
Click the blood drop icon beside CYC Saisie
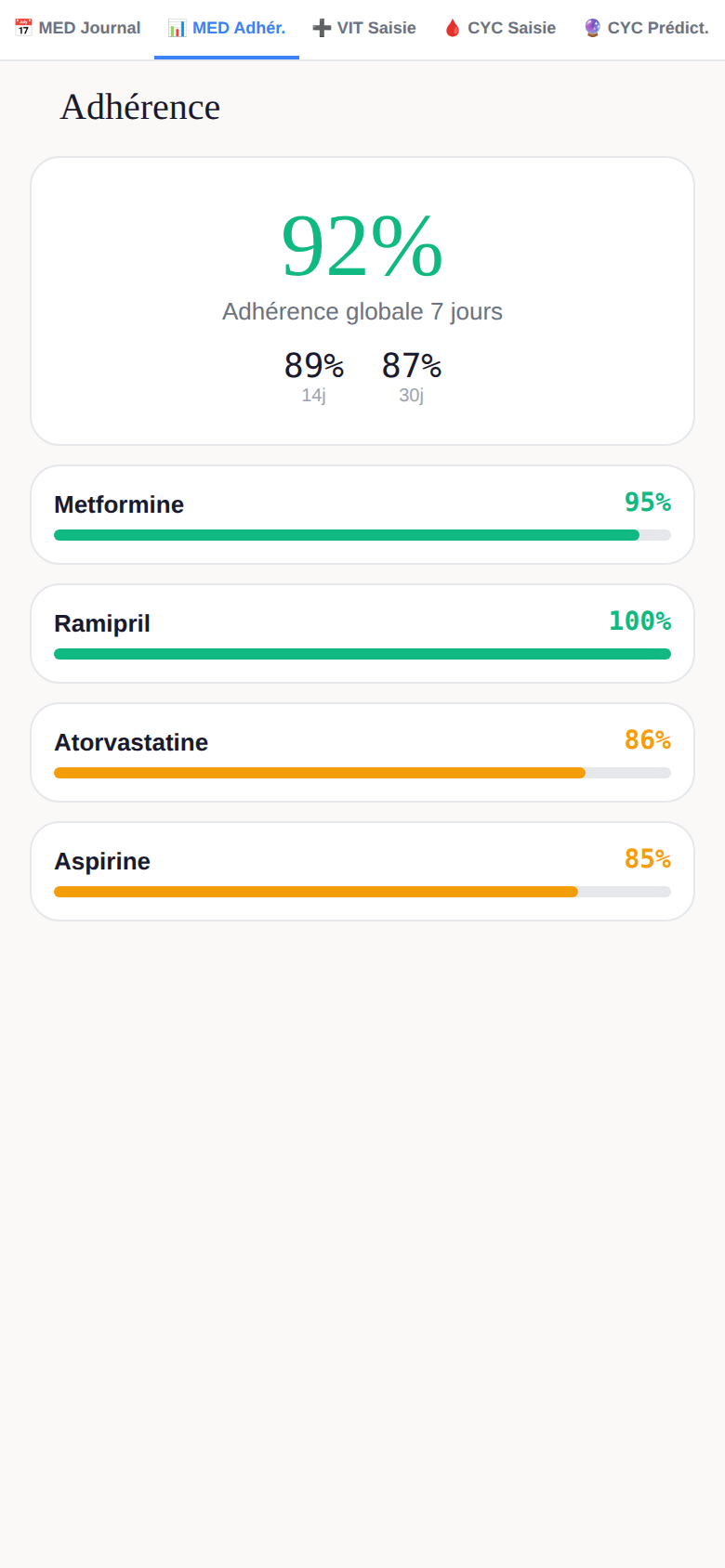pos(453,28)
